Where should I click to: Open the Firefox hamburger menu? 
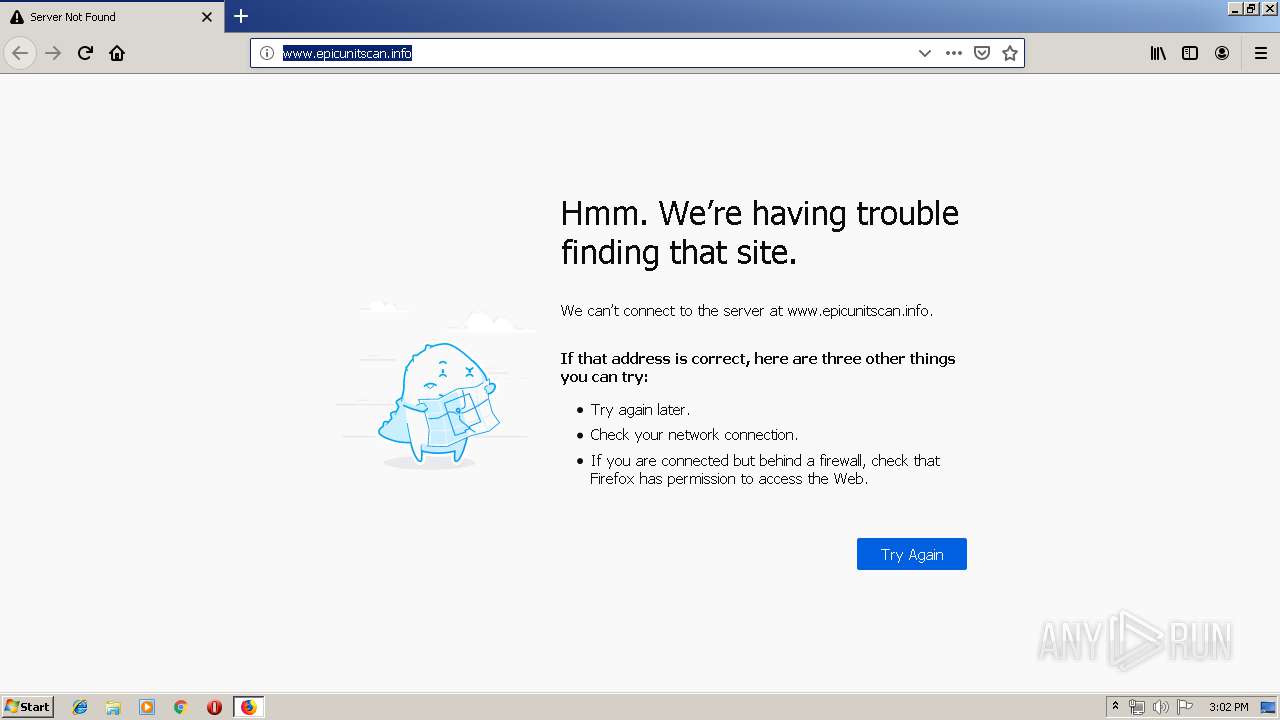coord(1261,53)
